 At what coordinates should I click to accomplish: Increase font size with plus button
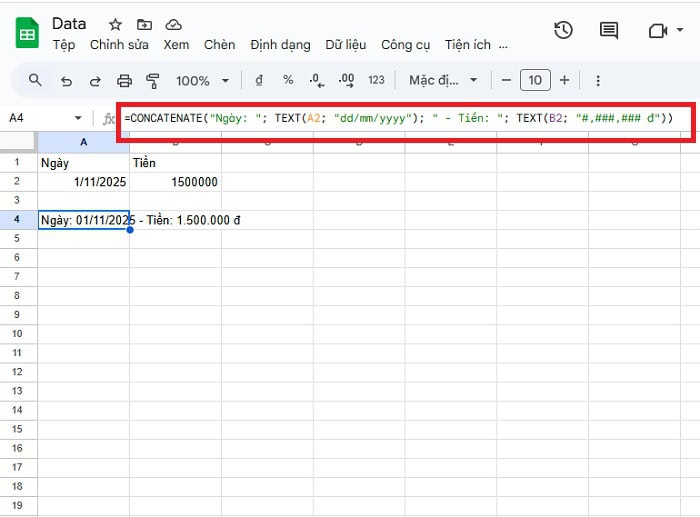(x=564, y=80)
